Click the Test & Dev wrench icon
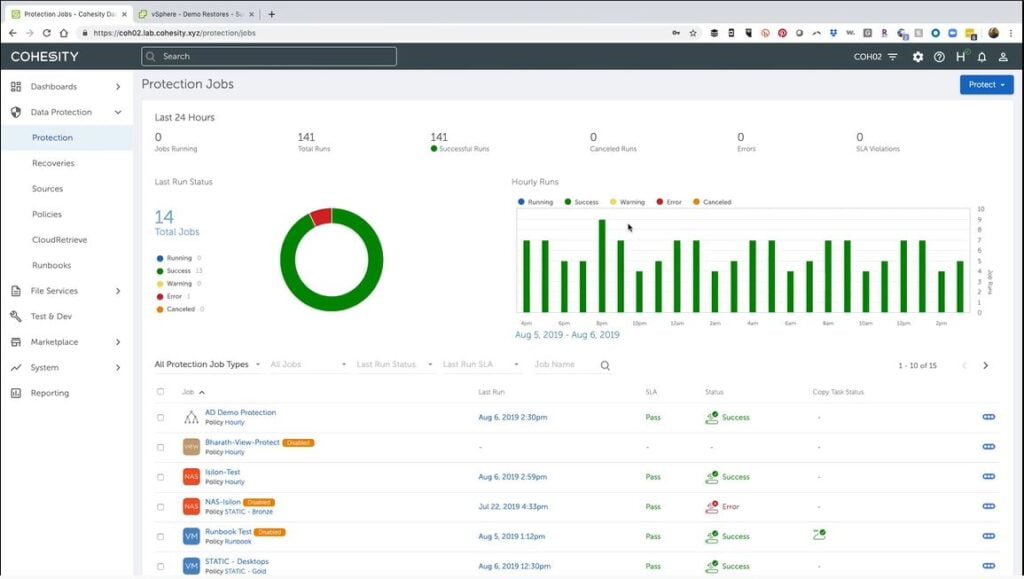1024x579 pixels. 16,316
